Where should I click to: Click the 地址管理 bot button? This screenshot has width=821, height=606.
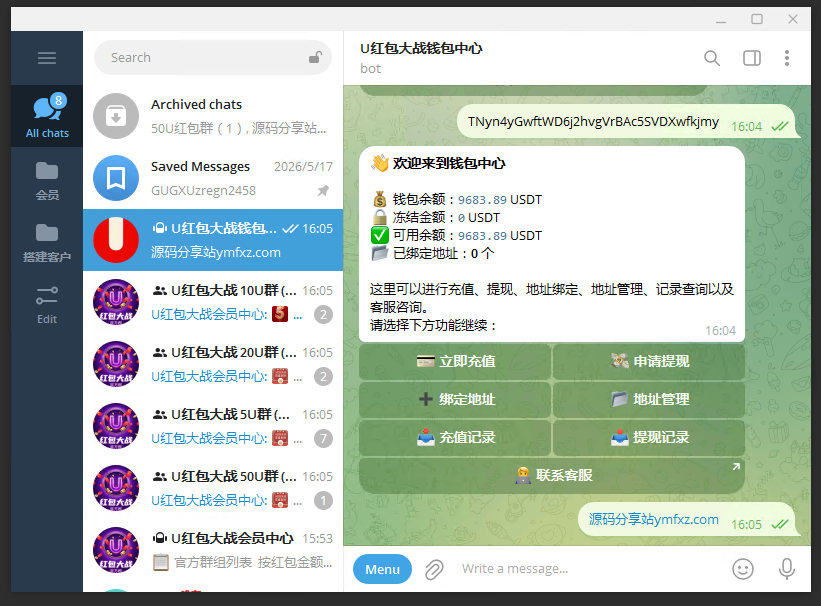click(649, 400)
